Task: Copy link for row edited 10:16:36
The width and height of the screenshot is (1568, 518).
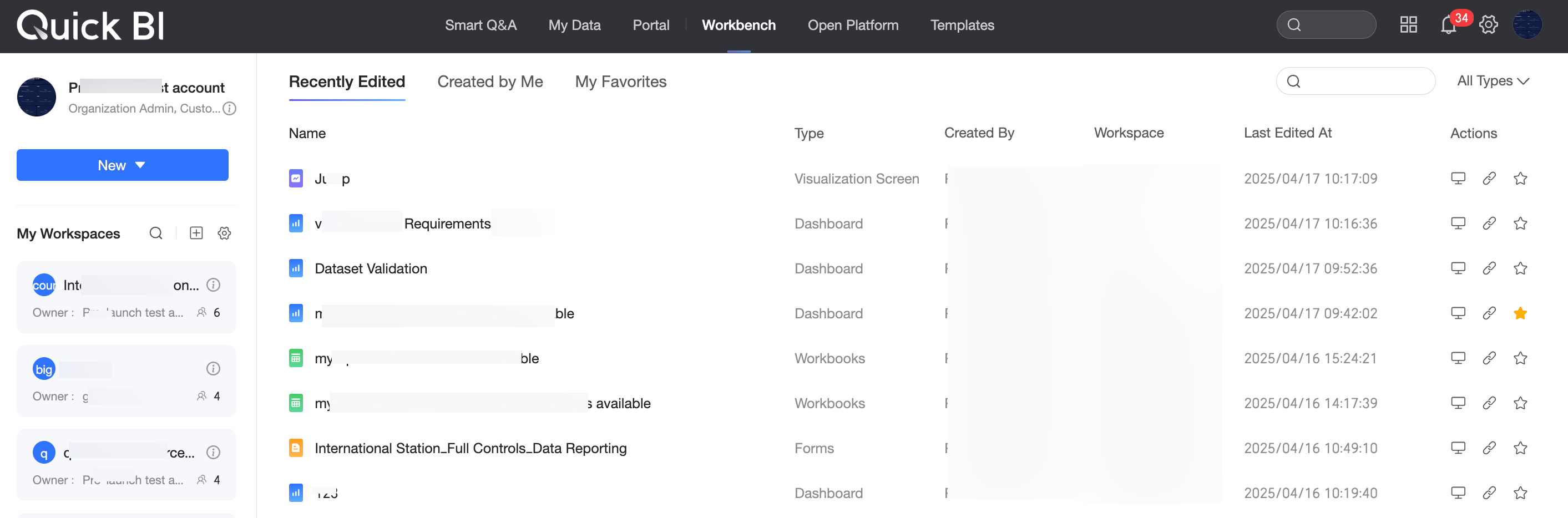Action: coord(1489,224)
